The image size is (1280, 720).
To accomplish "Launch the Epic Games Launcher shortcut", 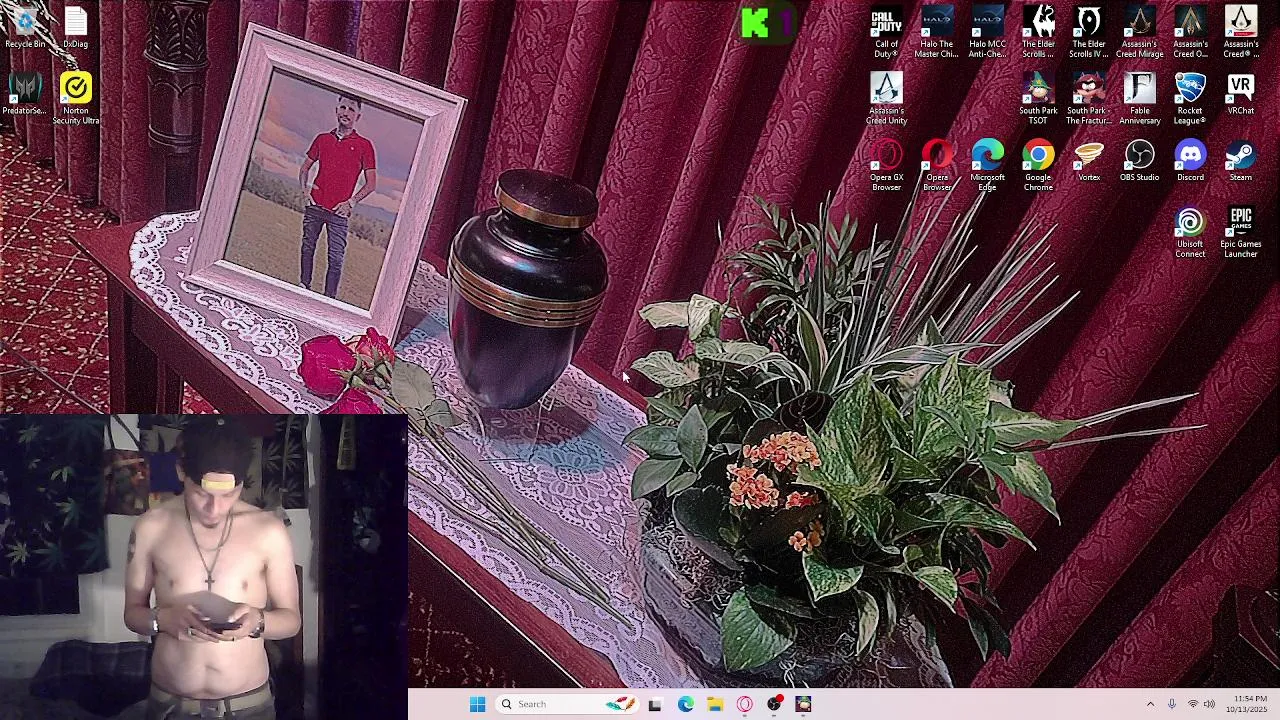I will coord(1241,232).
